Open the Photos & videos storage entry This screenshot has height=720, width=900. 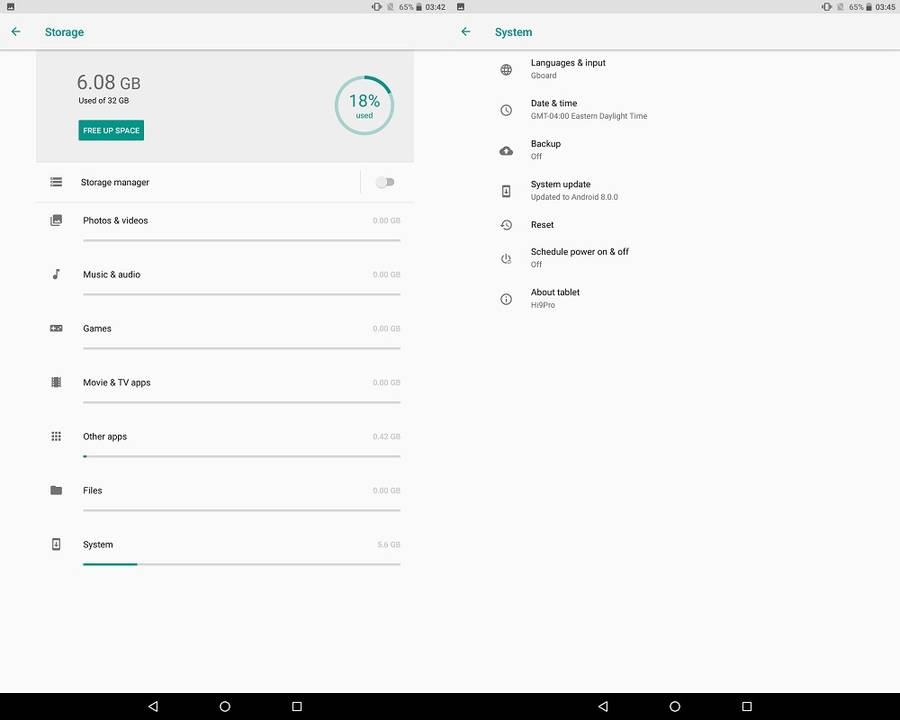[x=115, y=220]
